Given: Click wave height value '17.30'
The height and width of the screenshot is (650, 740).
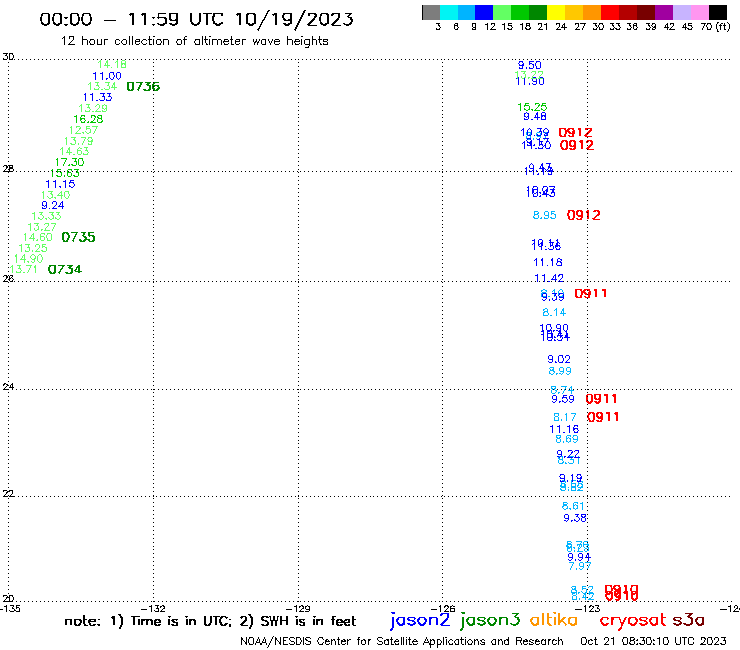Looking at the screenshot, I should pos(69,162).
